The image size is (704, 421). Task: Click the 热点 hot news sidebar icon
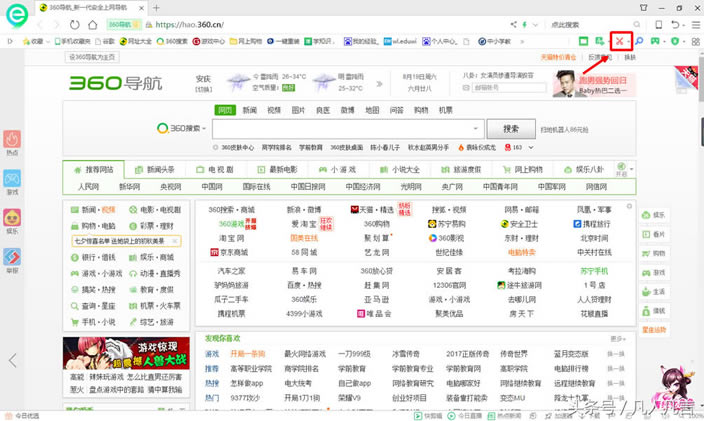(12, 142)
